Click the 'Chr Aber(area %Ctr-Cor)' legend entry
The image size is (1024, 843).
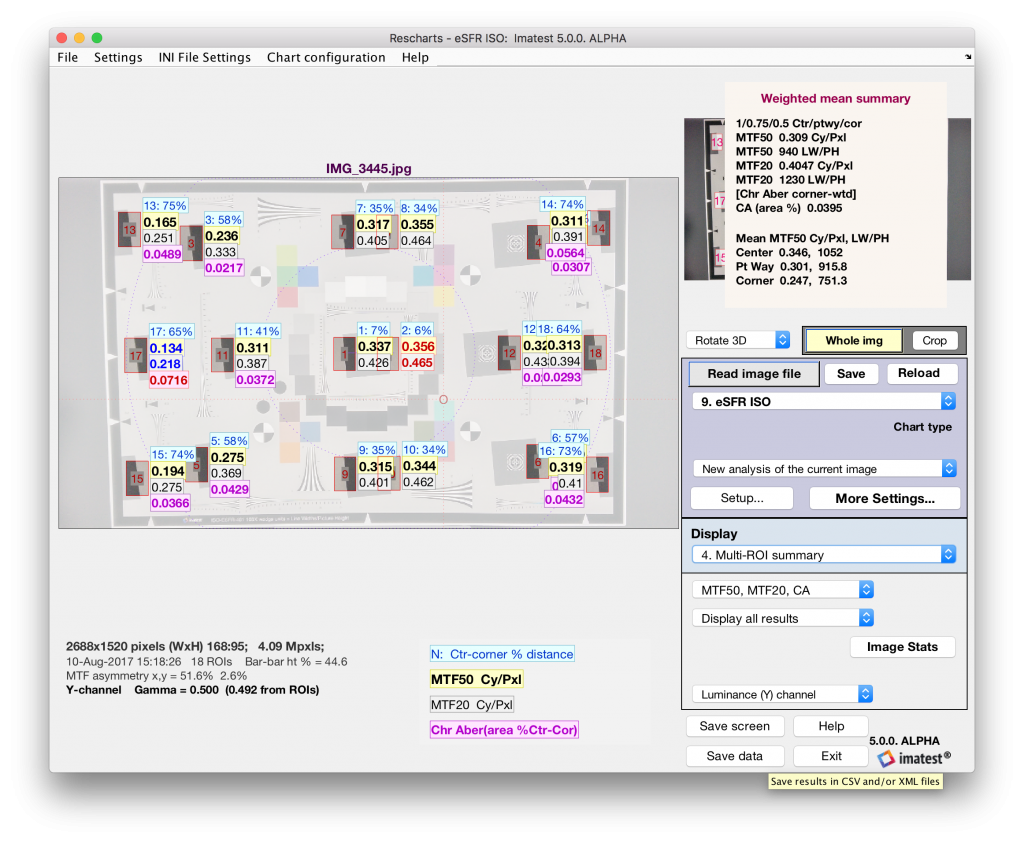pos(504,729)
